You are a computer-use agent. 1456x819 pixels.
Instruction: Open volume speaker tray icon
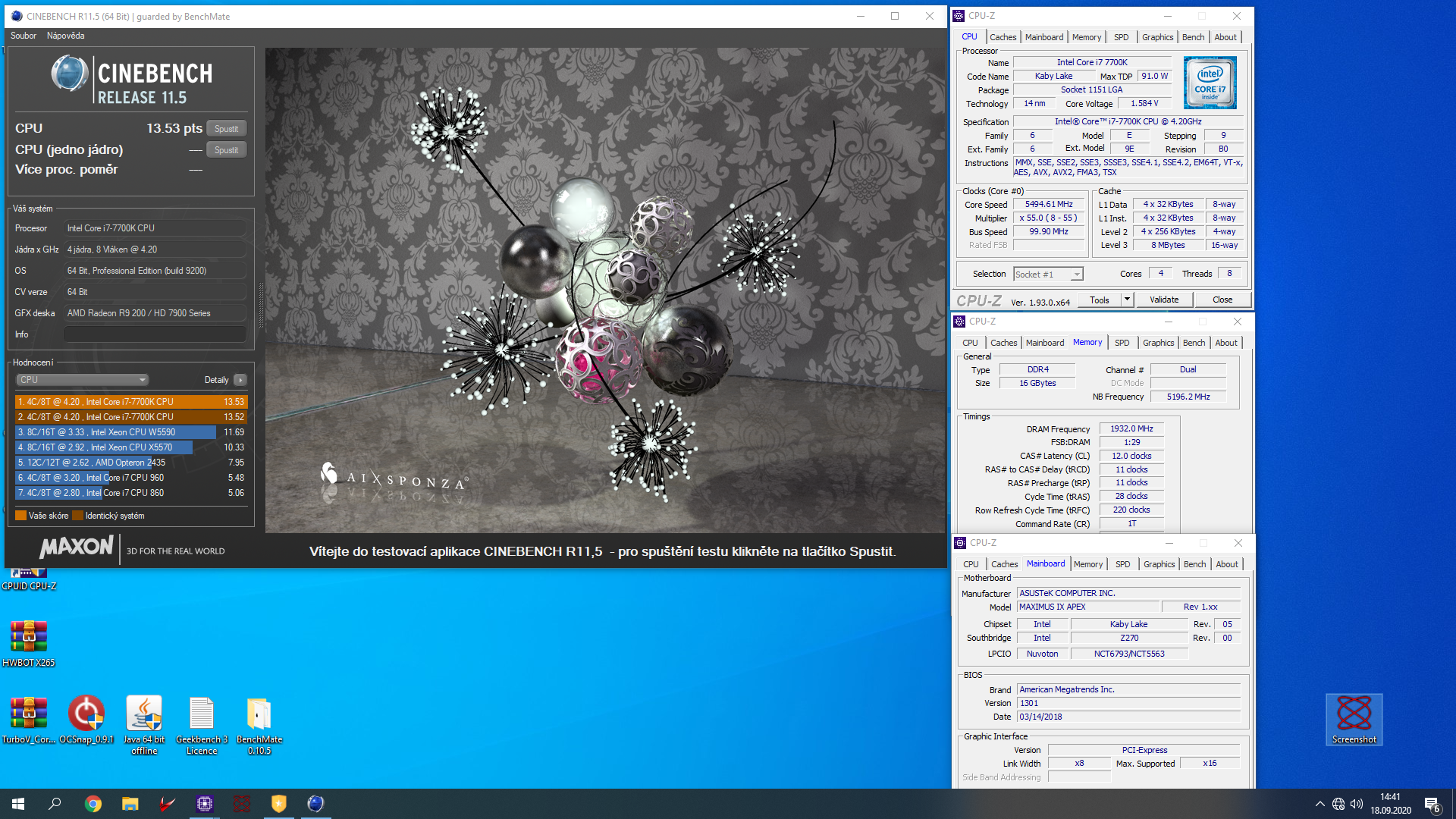pos(1357,804)
